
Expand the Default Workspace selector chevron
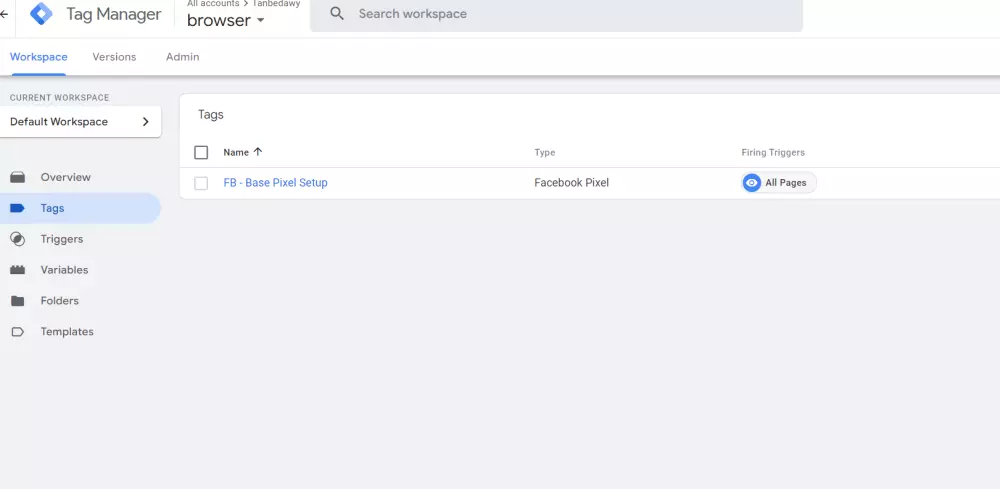pyautogui.click(x=145, y=122)
